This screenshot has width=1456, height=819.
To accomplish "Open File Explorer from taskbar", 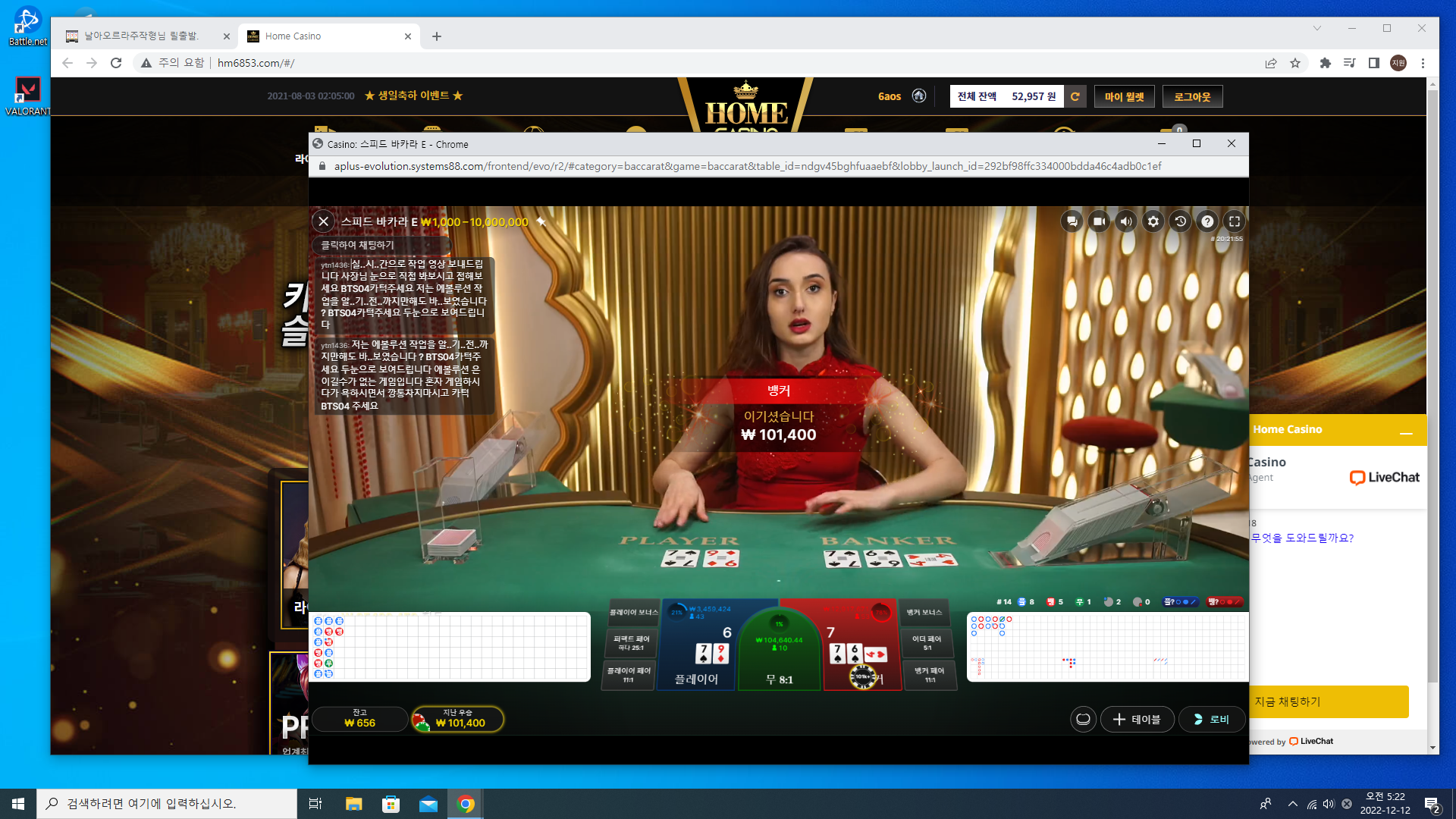I will point(353,804).
